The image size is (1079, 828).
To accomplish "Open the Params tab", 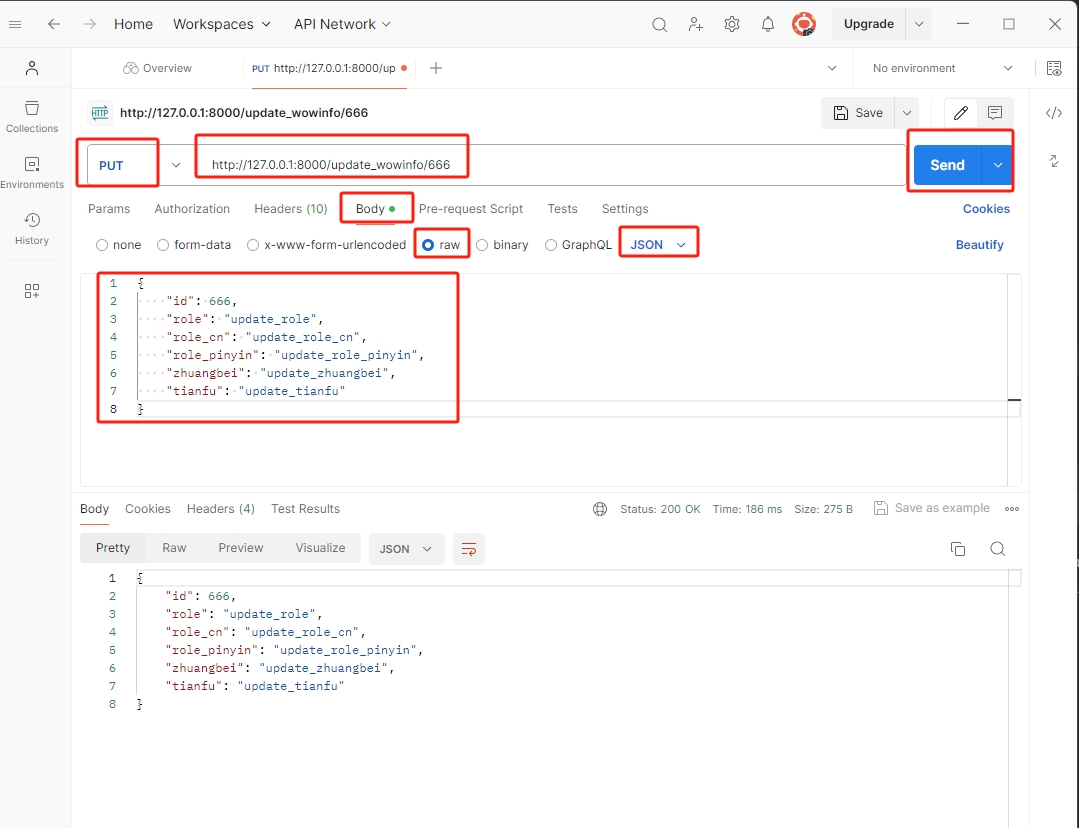I will click(109, 209).
